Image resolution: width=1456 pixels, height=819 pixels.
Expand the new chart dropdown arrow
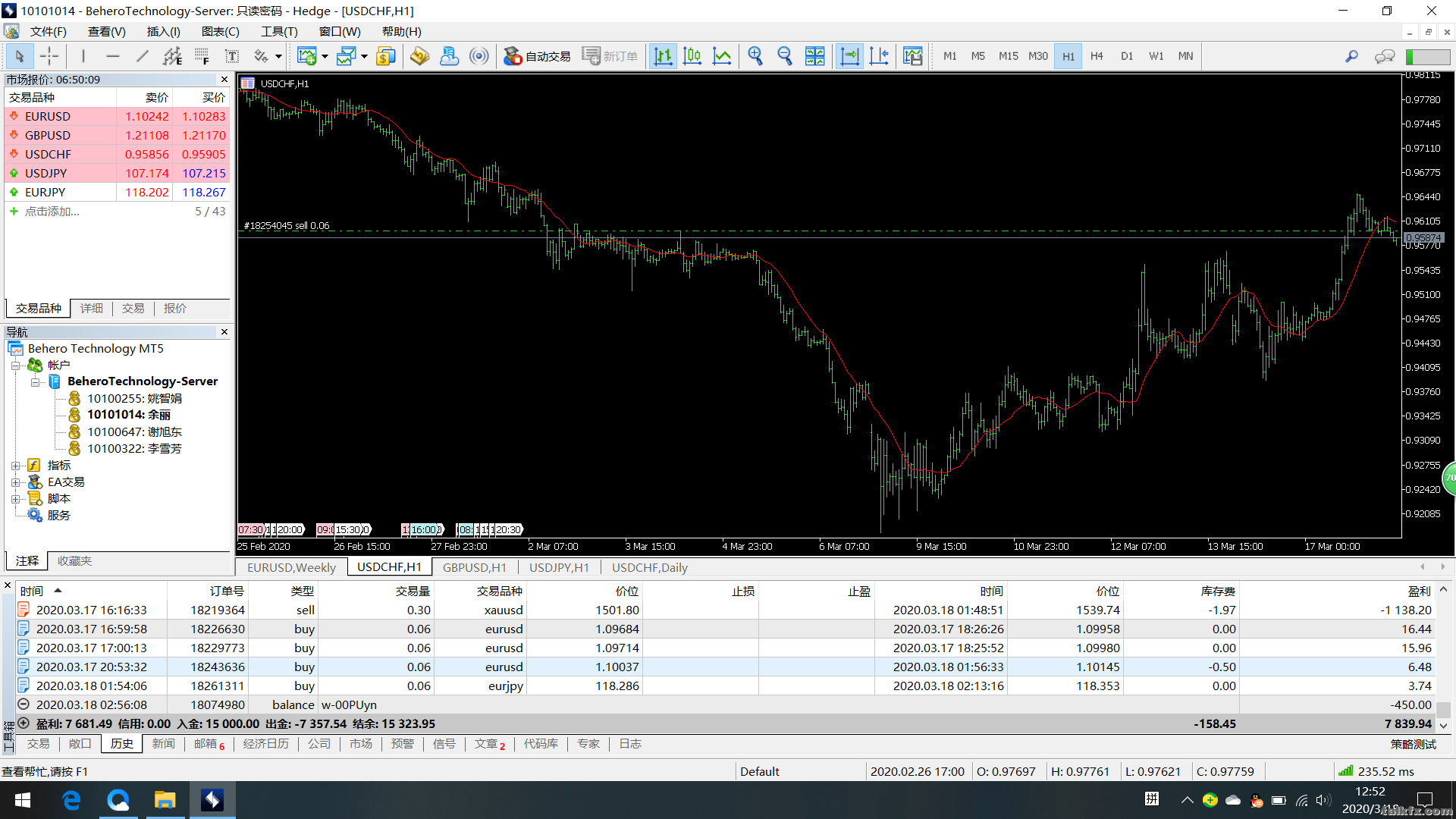click(x=325, y=56)
